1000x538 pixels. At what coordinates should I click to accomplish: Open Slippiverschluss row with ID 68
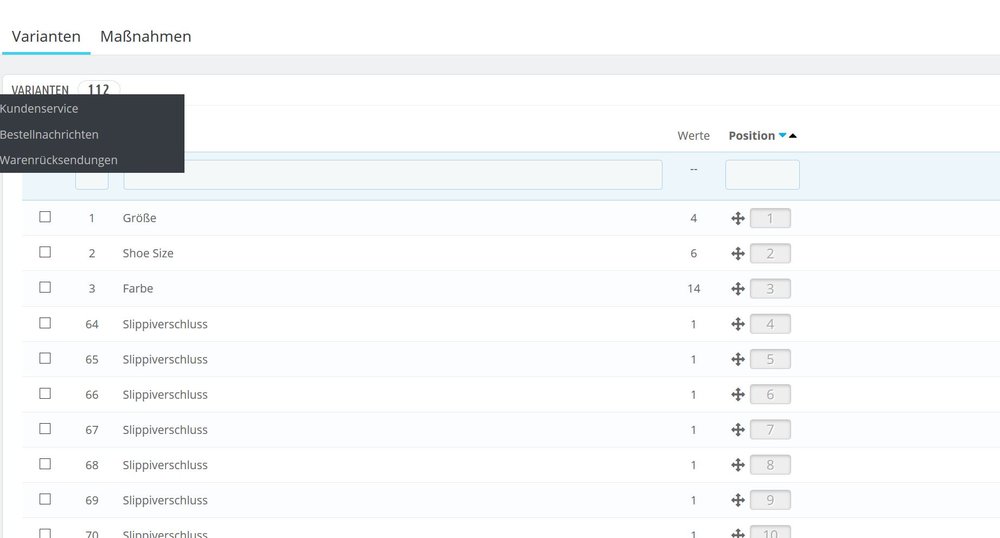pos(165,465)
